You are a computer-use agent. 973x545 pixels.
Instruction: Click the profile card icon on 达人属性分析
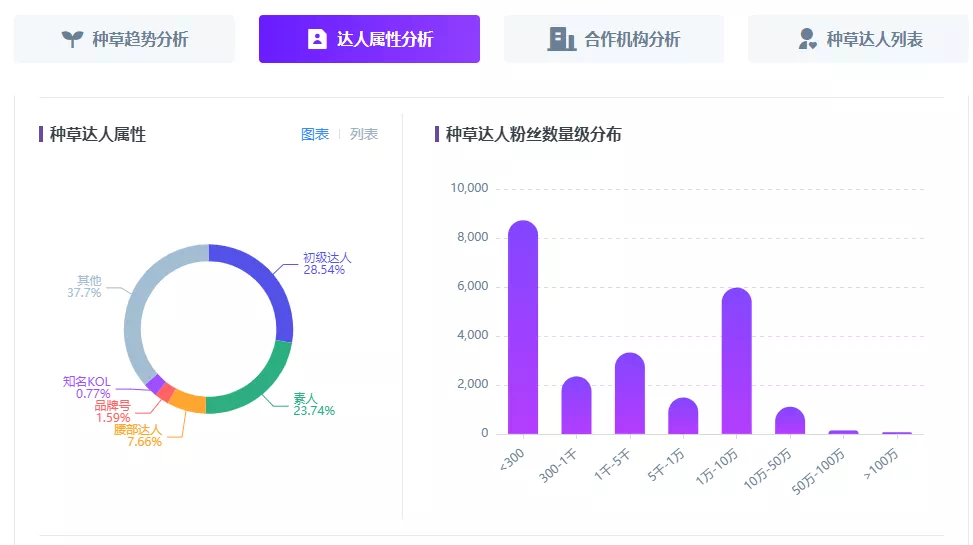click(x=317, y=39)
